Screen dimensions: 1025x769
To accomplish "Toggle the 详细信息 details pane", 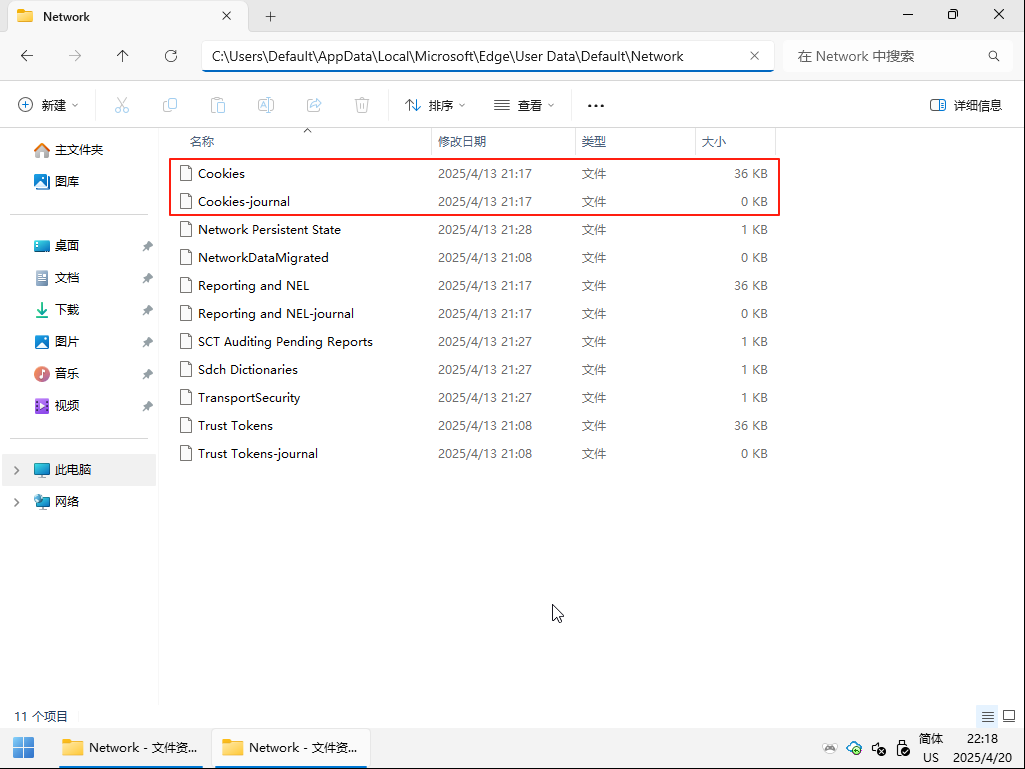I will (966, 105).
